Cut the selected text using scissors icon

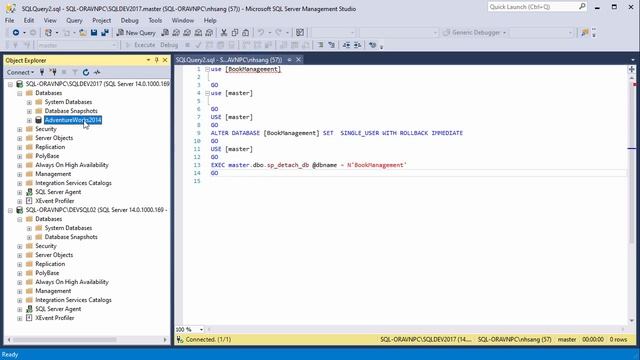point(224,33)
